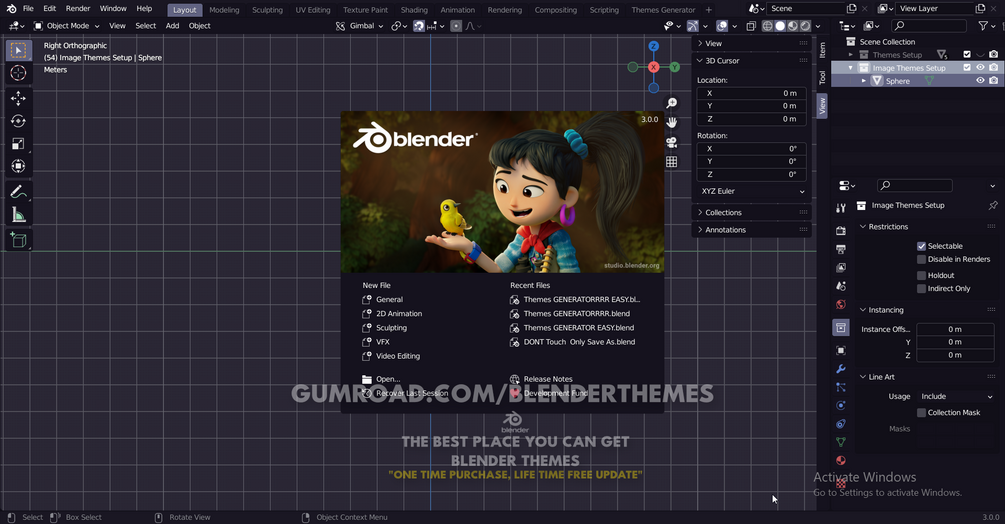Expand the Sphere tree item
1005x524 pixels.
point(863,81)
